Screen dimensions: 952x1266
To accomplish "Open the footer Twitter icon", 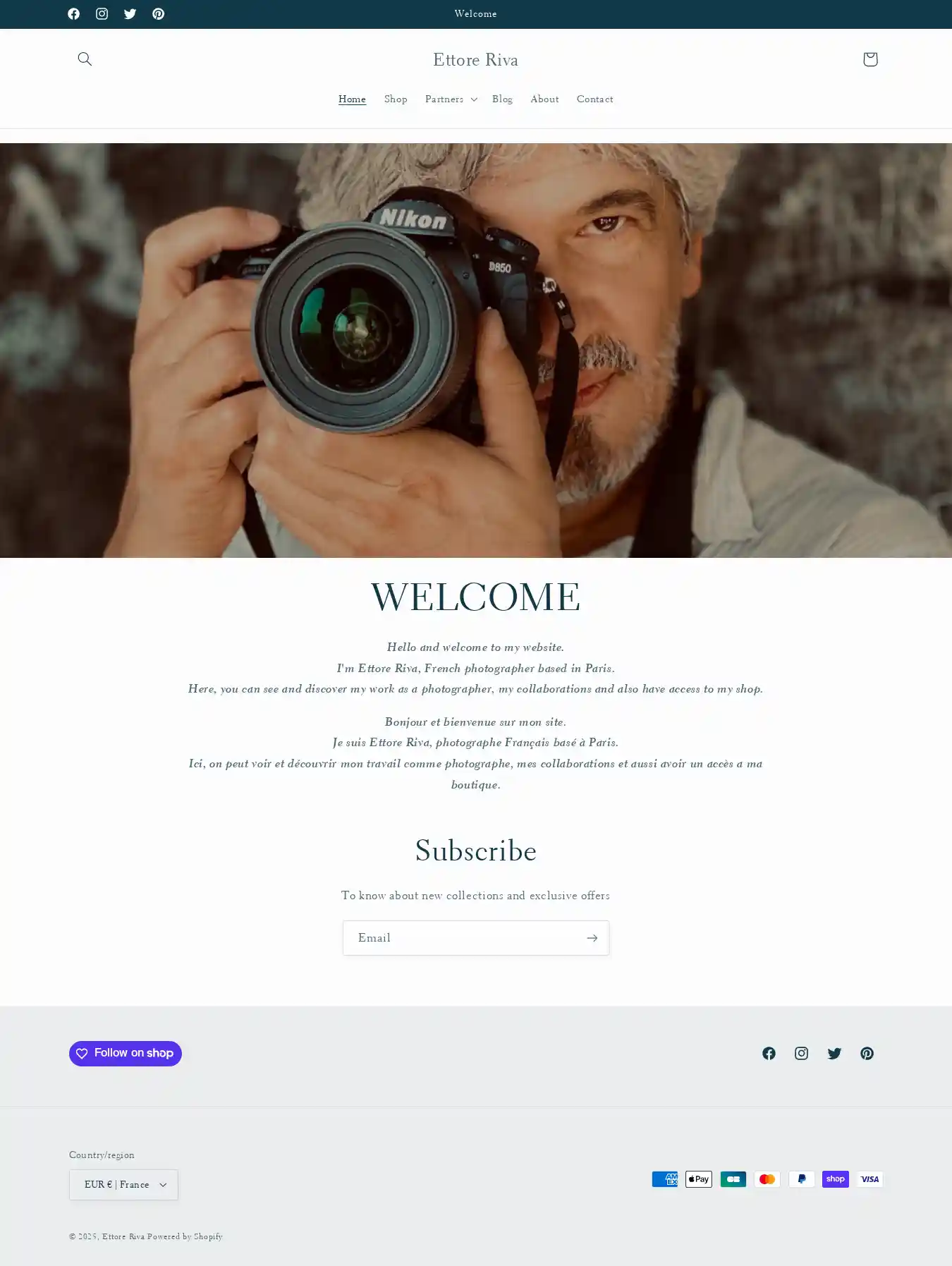I will pyautogui.click(x=834, y=1053).
